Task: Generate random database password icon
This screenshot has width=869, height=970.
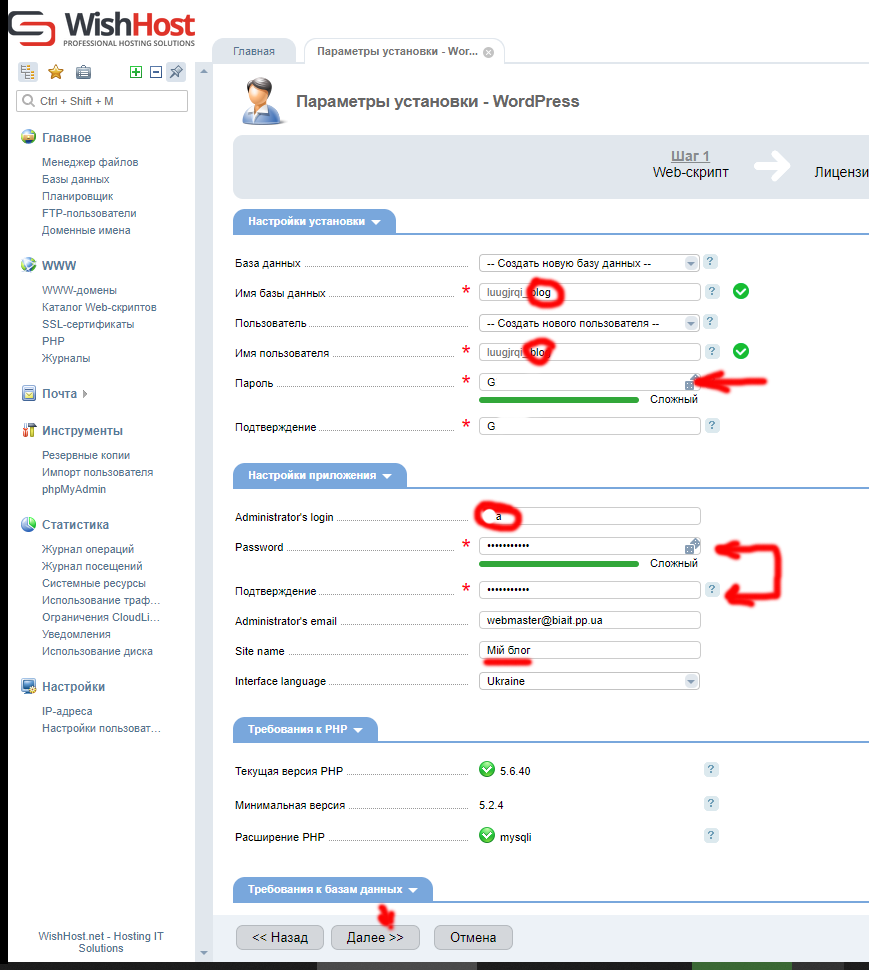Action: coord(692,382)
